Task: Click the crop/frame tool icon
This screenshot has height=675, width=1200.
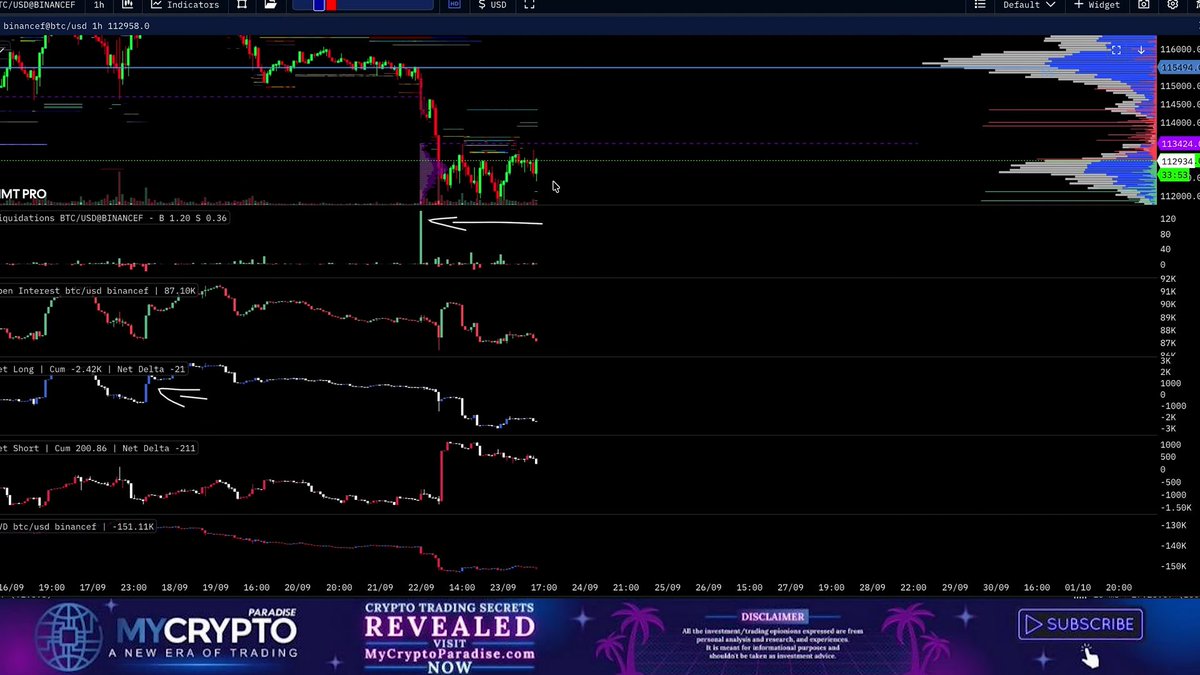Action: click(242, 5)
